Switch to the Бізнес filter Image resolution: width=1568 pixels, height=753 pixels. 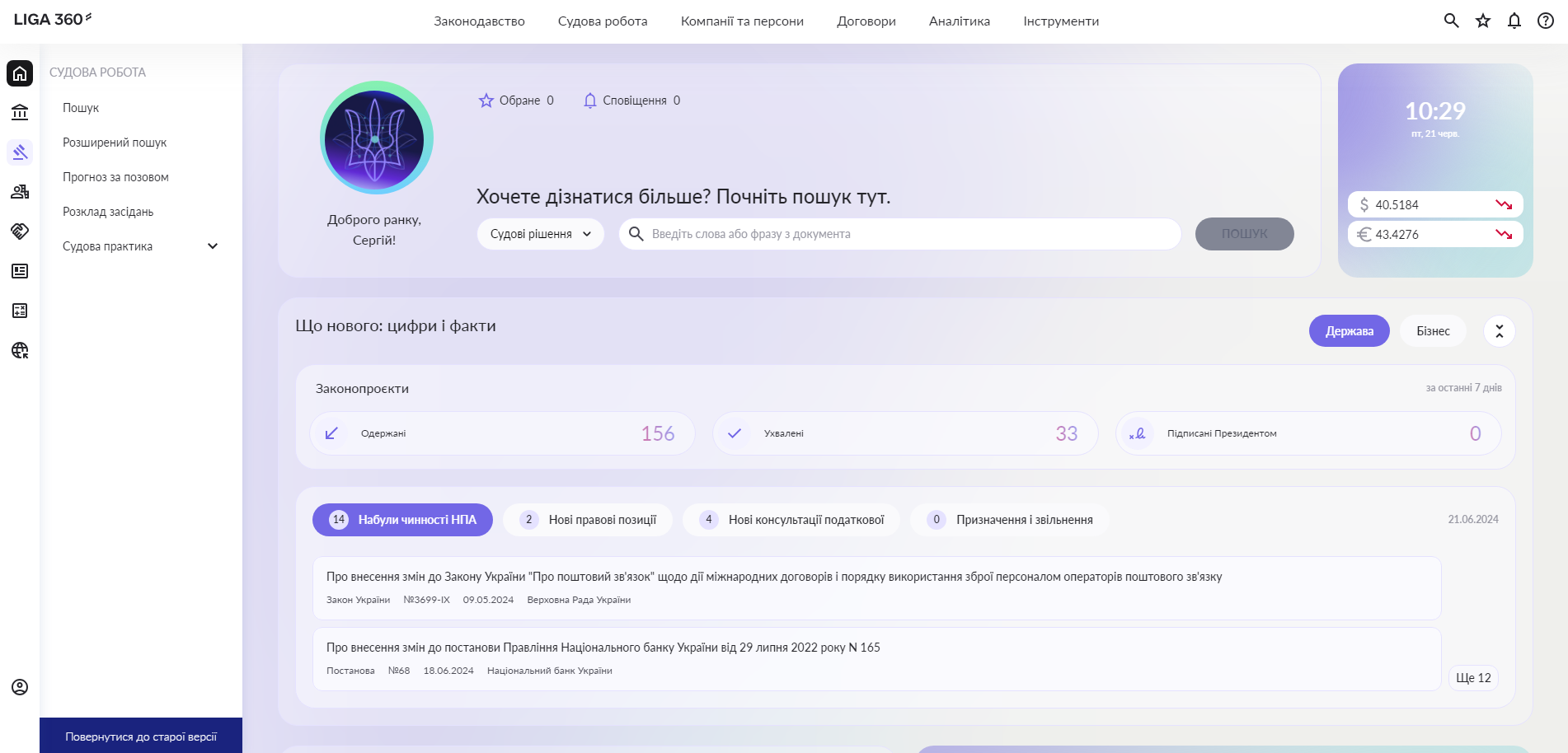pyautogui.click(x=1432, y=331)
